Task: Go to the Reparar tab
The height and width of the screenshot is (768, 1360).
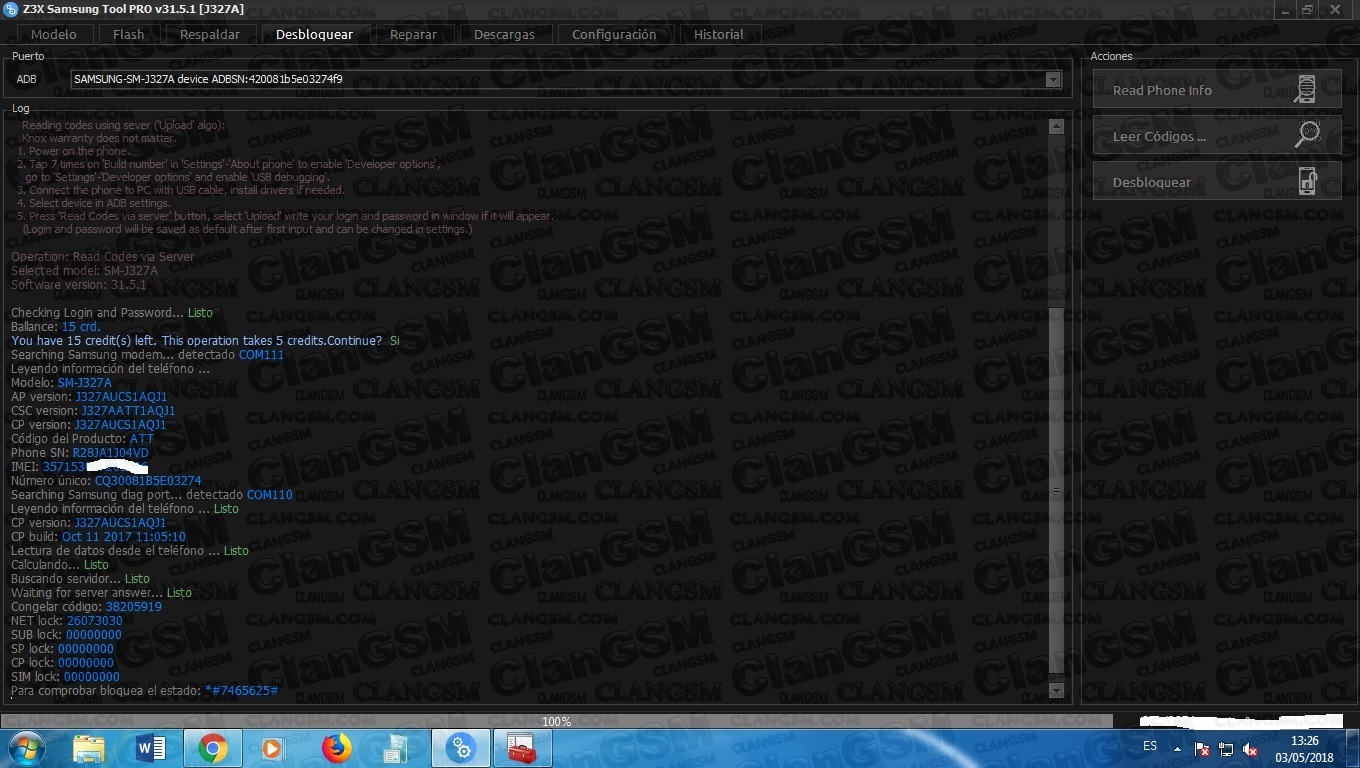Action: pyautogui.click(x=413, y=34)
